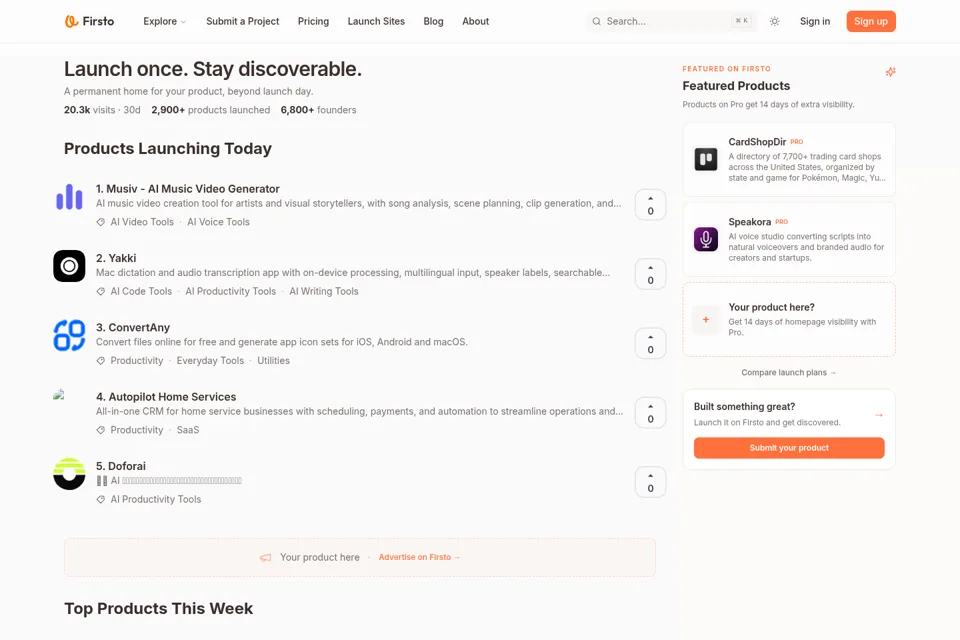Screen dimensions: 960x640
Task: Click the tag icon in Autopilot row
Action: coord(100,430)
